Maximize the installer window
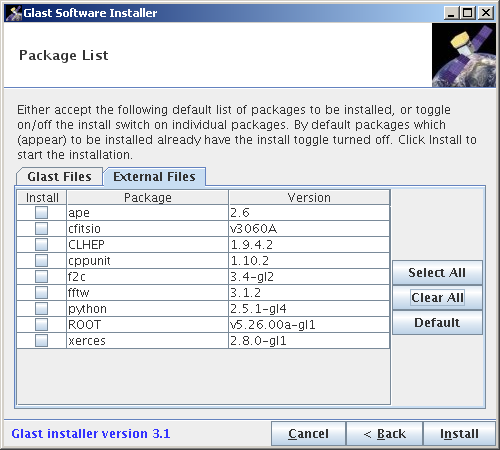 (468, 13)
